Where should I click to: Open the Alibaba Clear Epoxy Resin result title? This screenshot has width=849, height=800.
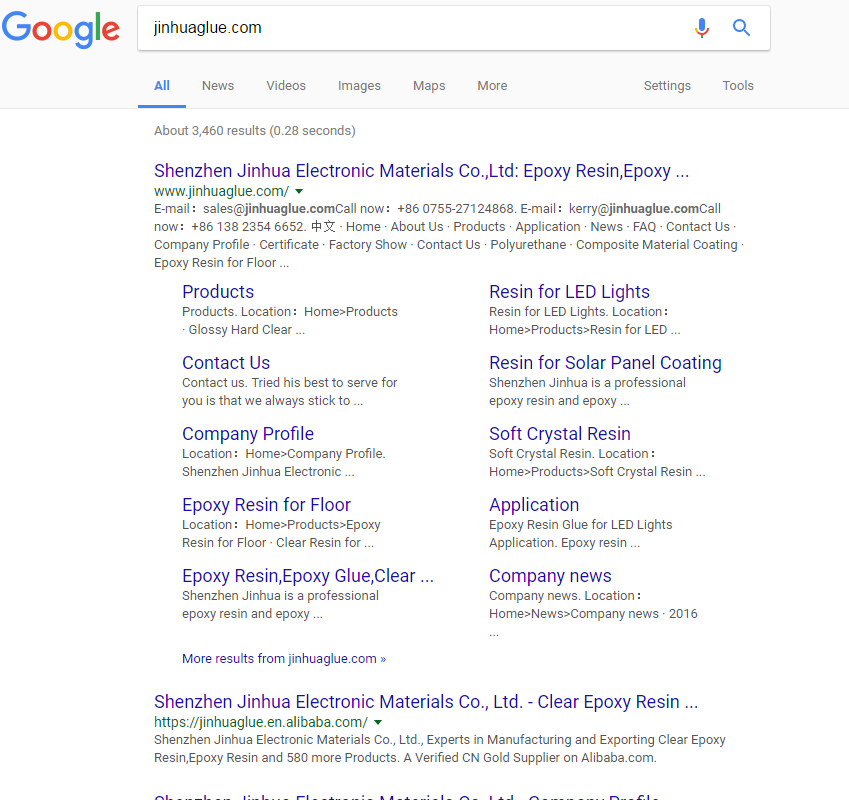426,701
